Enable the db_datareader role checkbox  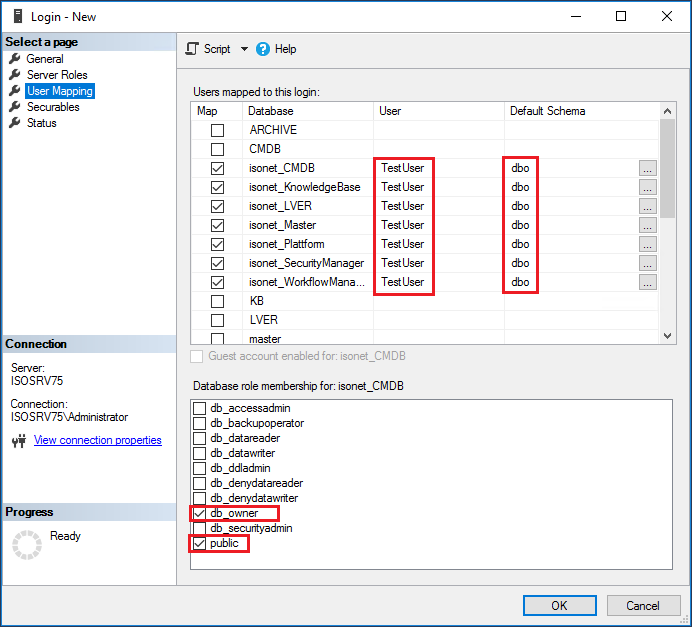point(199,438)
